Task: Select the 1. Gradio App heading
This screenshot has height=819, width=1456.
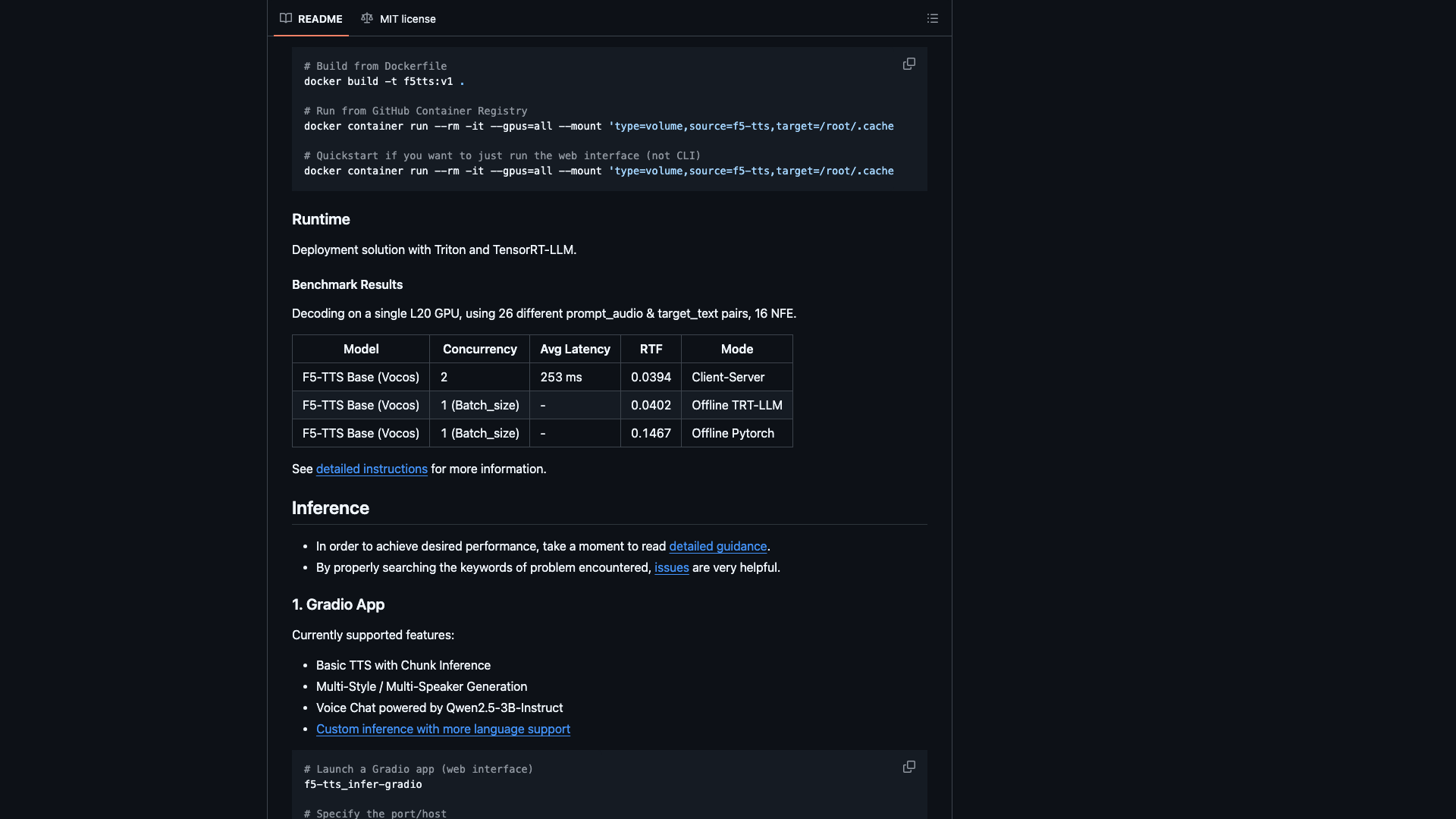Action: coord(338,604)
